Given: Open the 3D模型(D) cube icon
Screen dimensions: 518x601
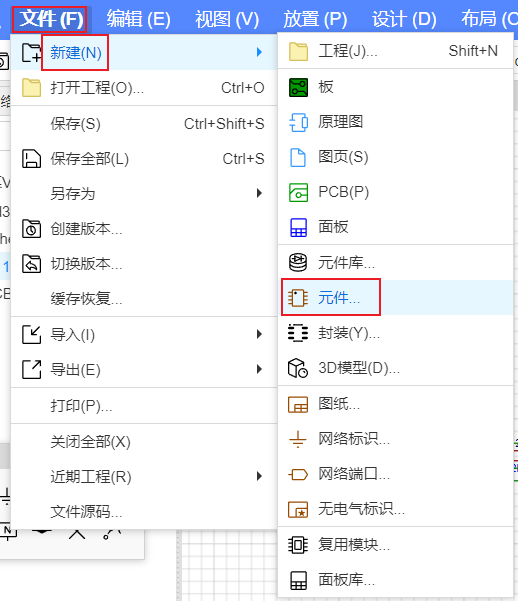Looking at the screenshot, I should (x=298, y=368).
